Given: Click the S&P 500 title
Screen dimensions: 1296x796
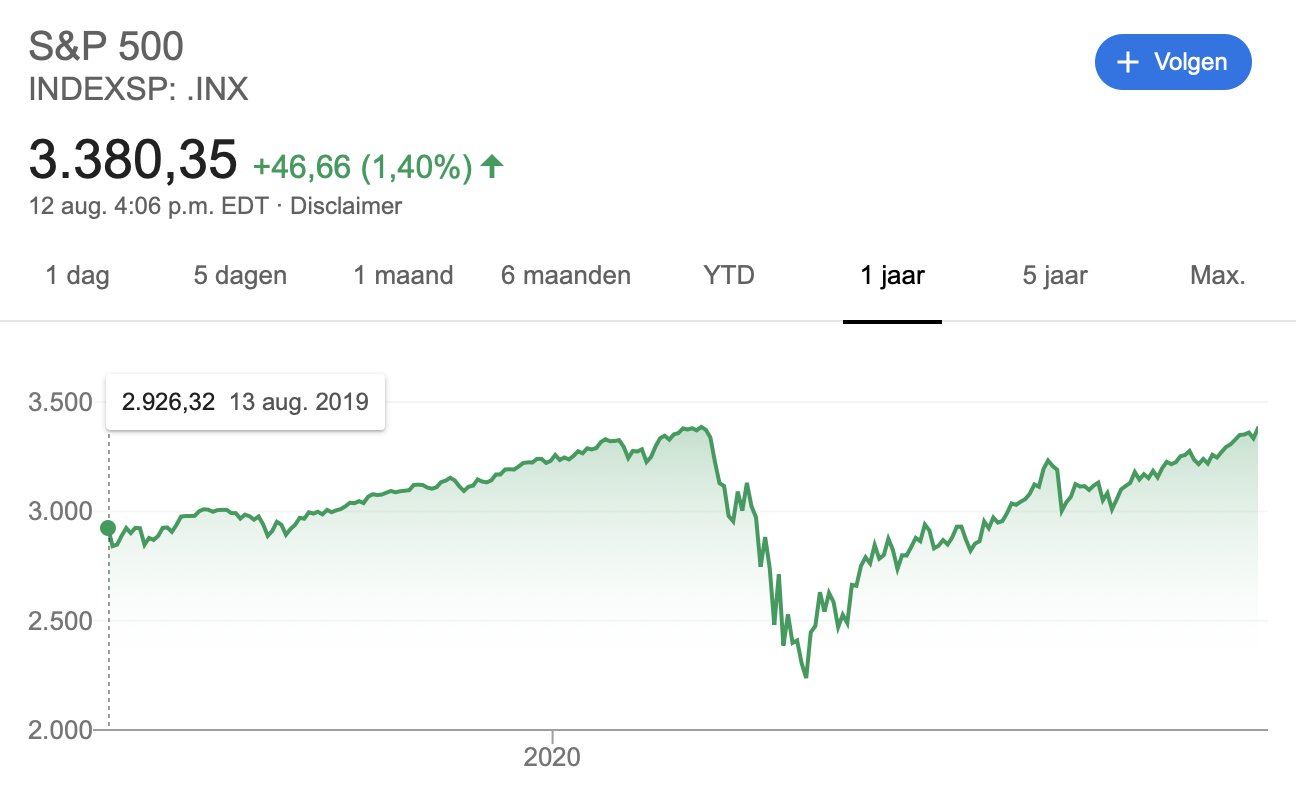Looking at the screenshot, I should (x=107, y=47).
